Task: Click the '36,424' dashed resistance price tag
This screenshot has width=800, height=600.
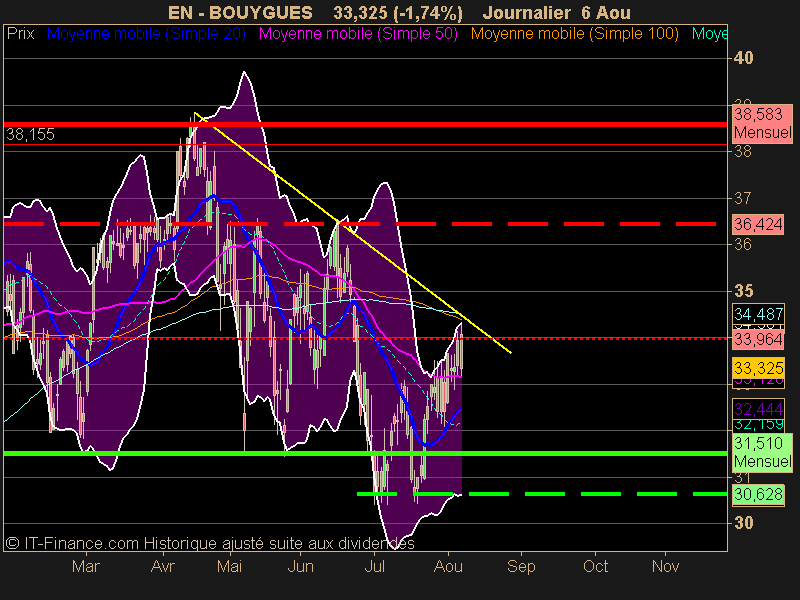Action: pyautogui.click(x=758, y=224)
